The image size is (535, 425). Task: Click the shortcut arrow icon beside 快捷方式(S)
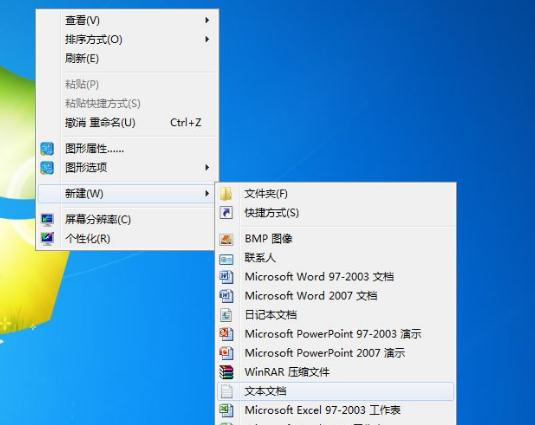(x=226, y=213)
